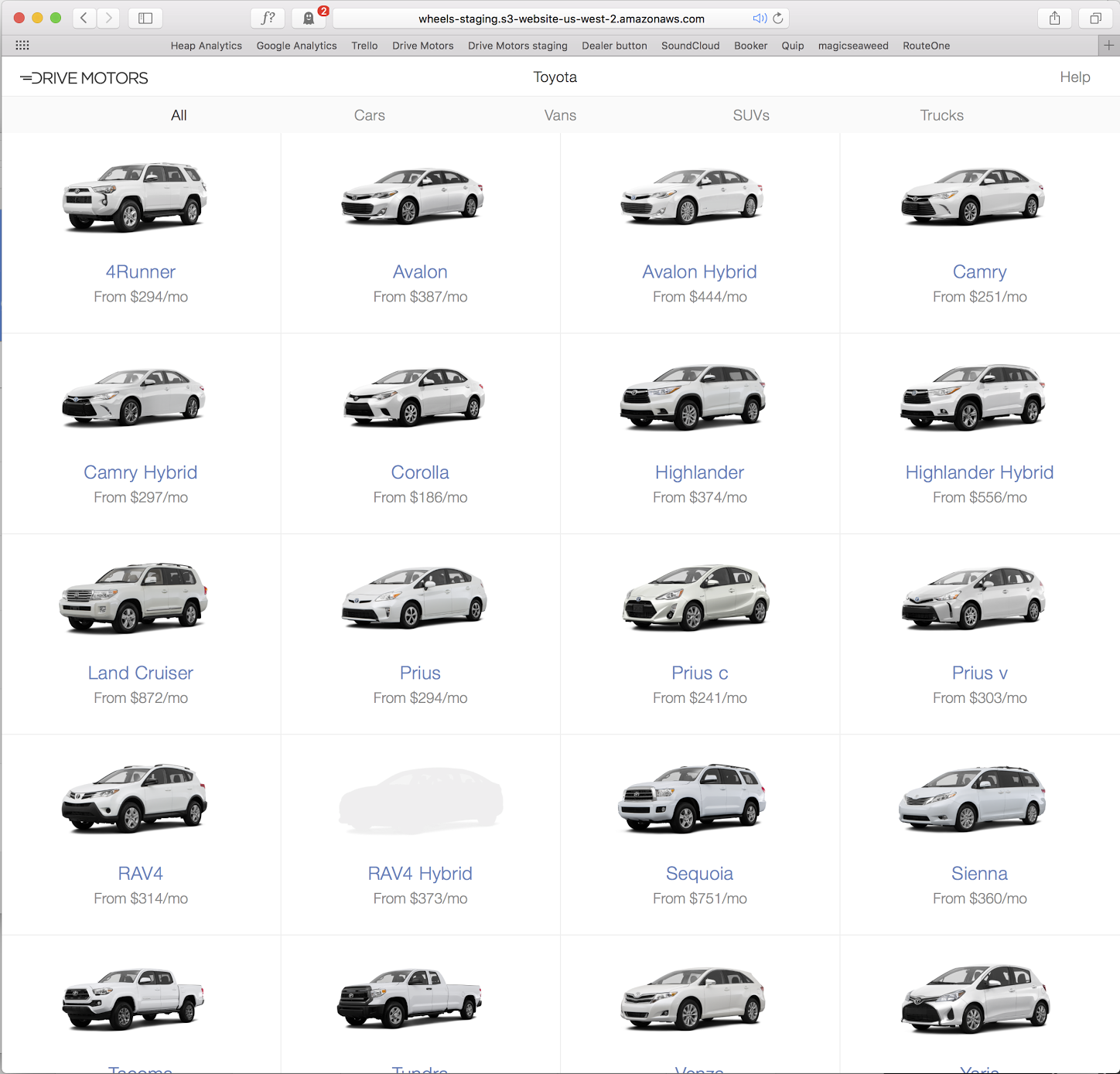Click the RAV4 Hybrid placeholder image
This screenshot has height=1074, width=1120.
(x=420, y=800)
